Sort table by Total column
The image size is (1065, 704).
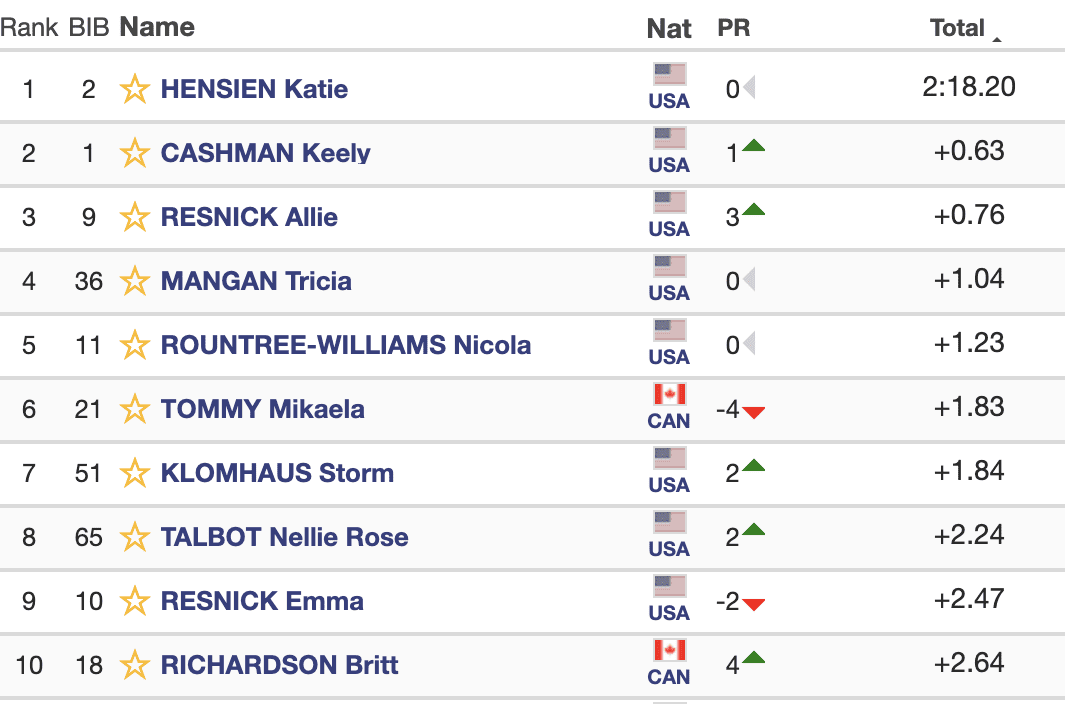(x=957, y=28)
